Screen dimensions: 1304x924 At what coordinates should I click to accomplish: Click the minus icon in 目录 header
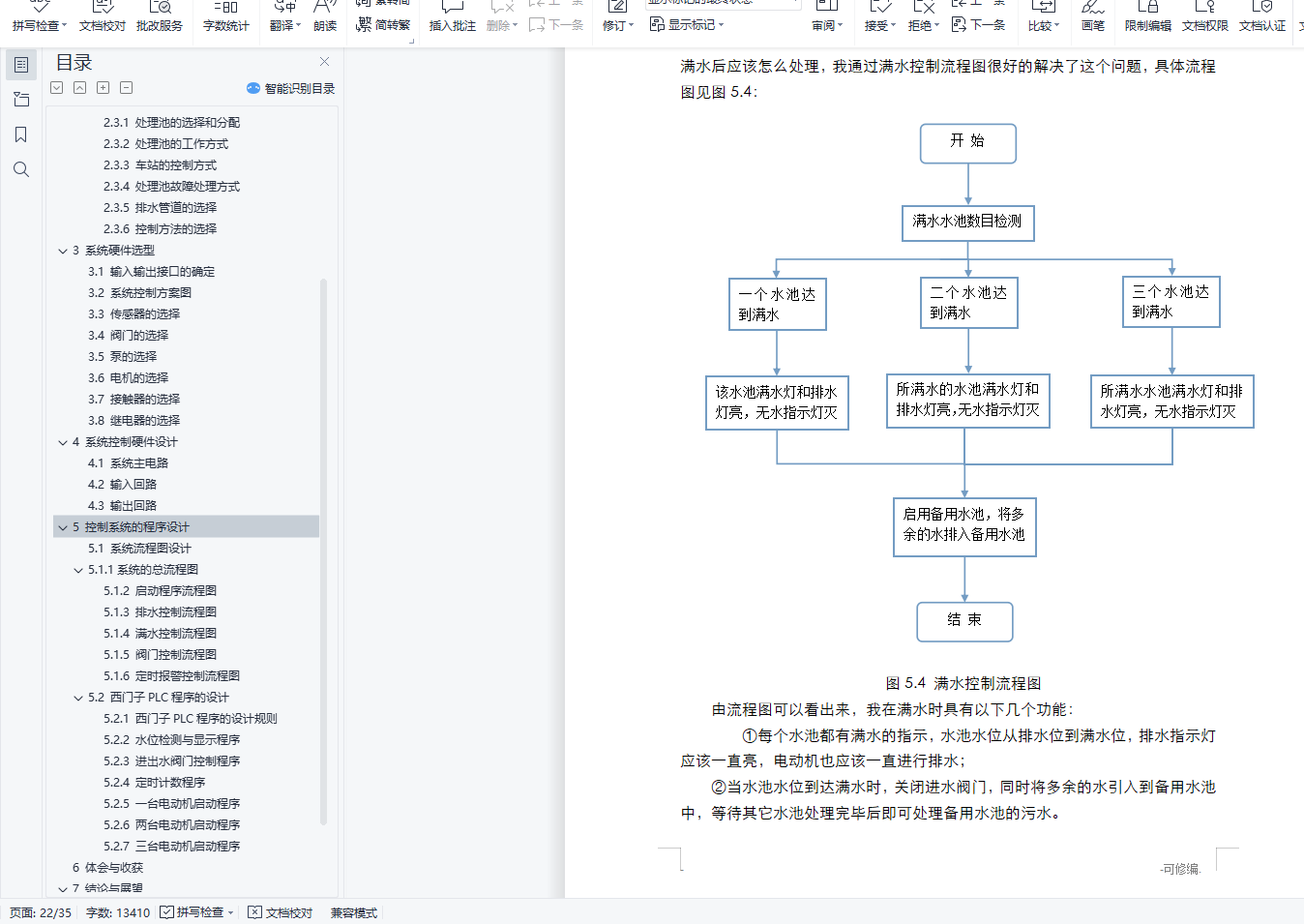tap(127, 88)
